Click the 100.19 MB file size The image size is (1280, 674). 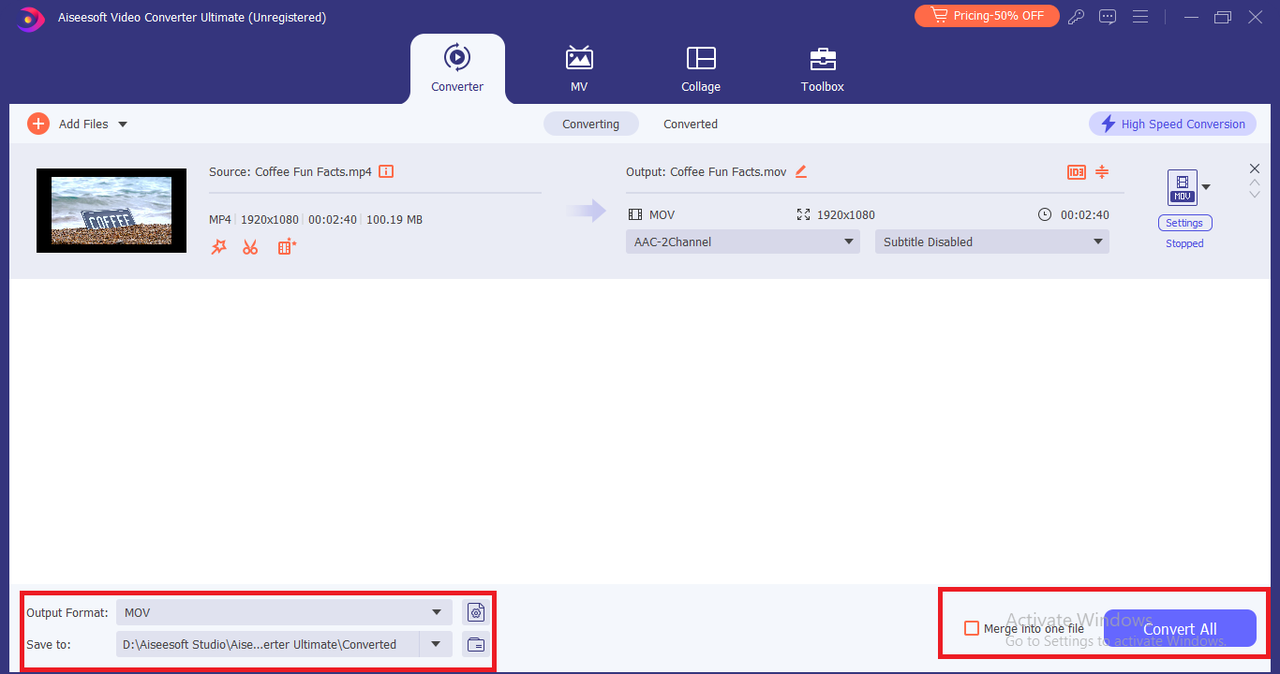point(394,219)
